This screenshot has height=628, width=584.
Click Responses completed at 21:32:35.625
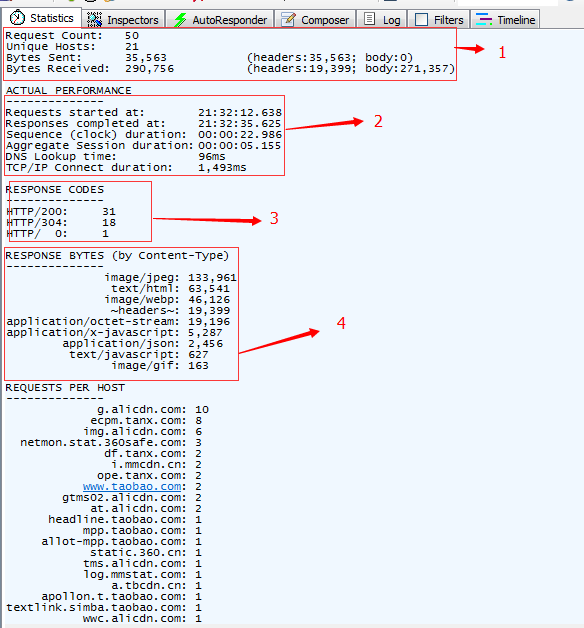pos(144,123)
